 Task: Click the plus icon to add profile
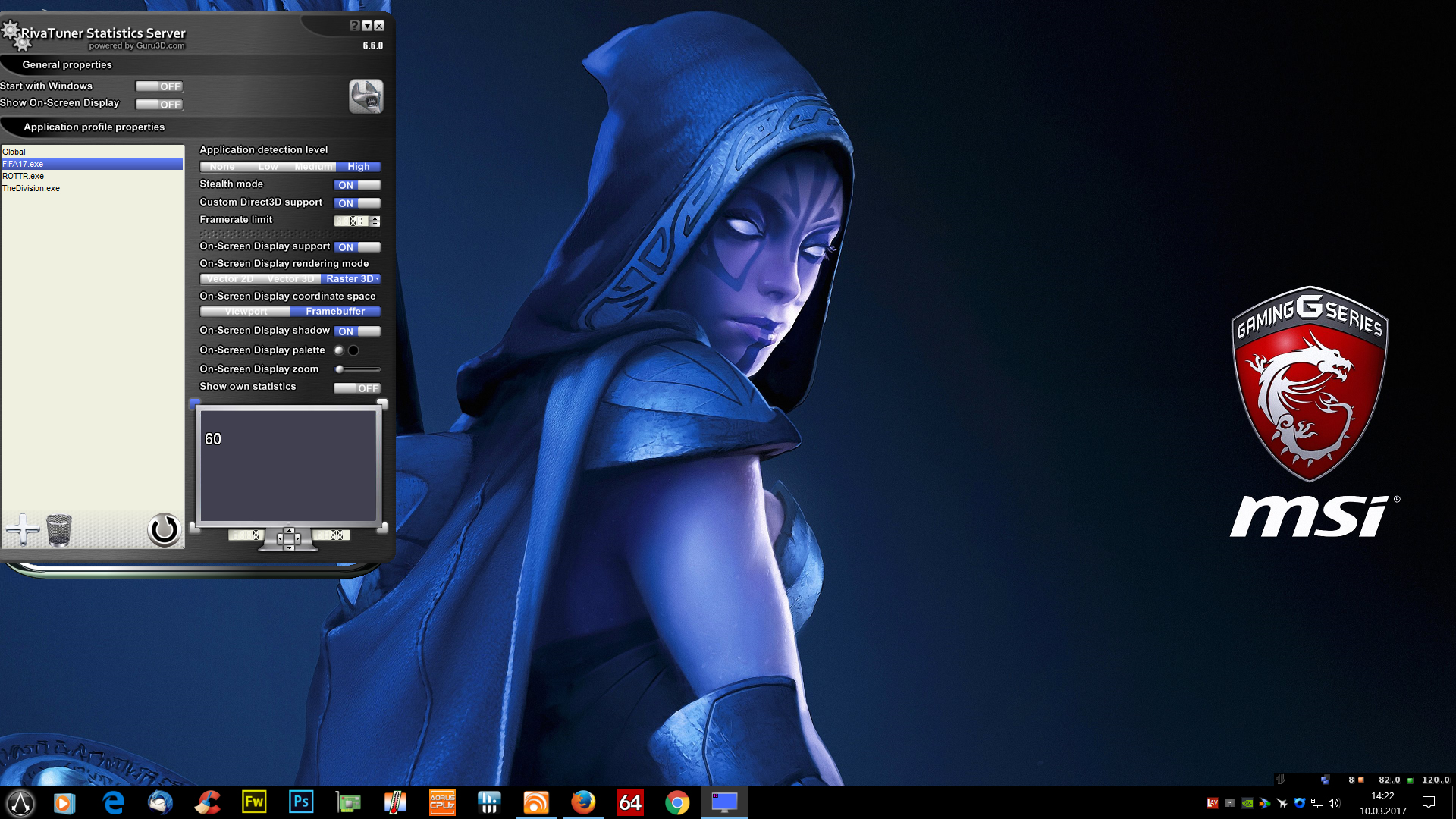tap(23, 529)
